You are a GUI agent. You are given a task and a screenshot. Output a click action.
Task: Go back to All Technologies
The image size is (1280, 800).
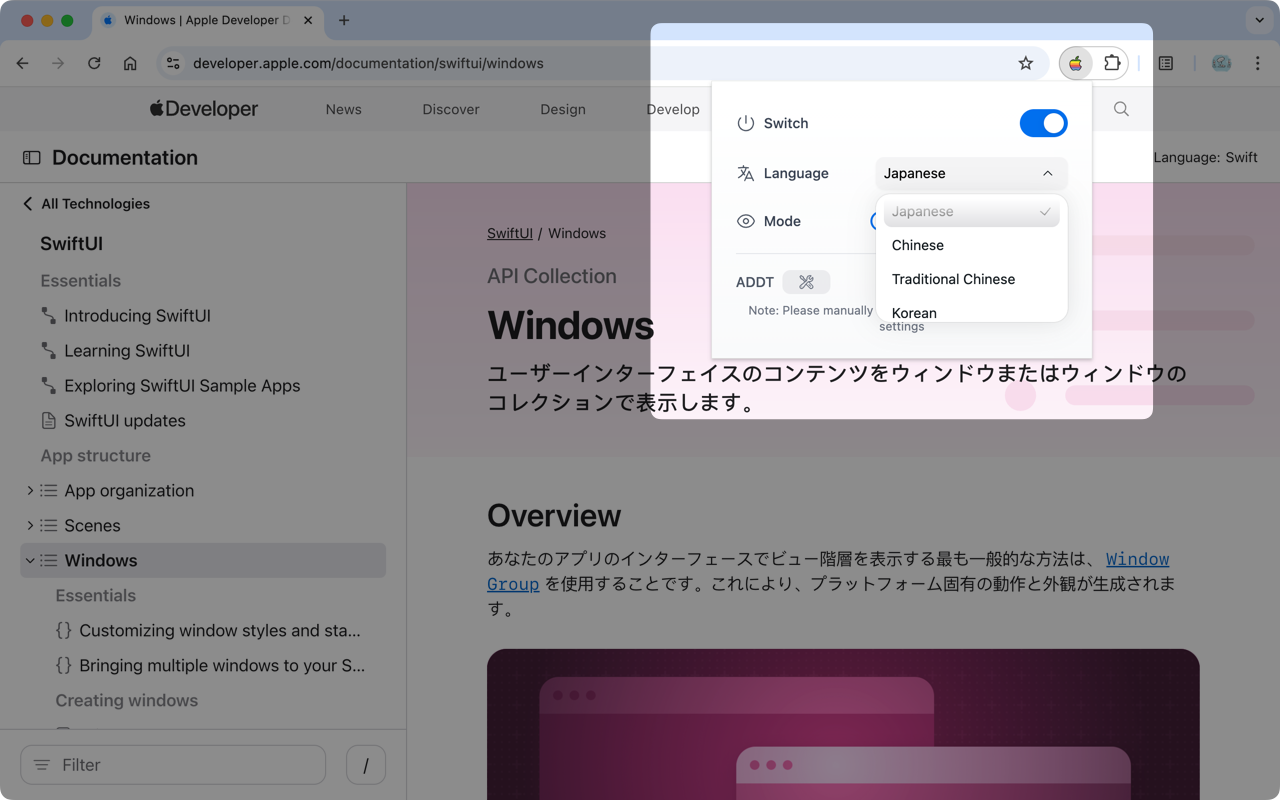(86, 203)
